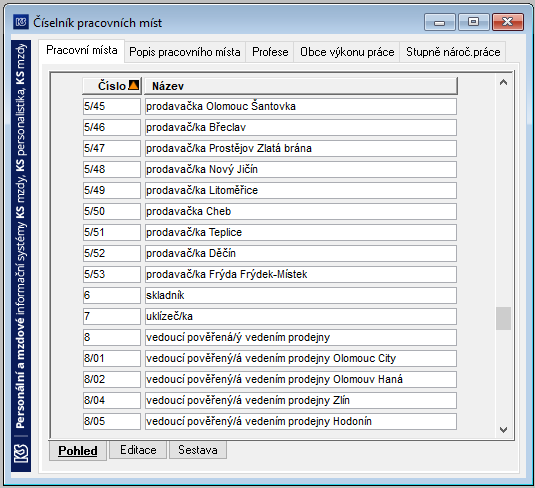This screenshot has height=488, width=535.
Task: Select the Pohled view button
Action: (78, 450)
